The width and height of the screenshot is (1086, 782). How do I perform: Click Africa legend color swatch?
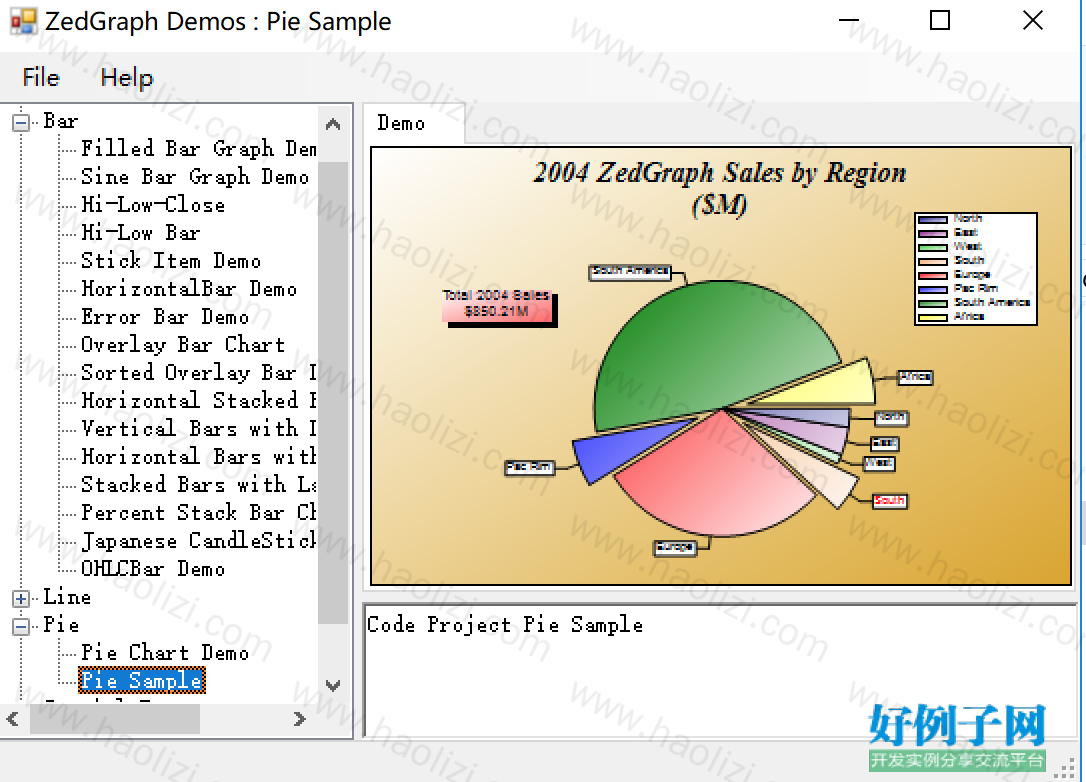[x=932, y=318]
